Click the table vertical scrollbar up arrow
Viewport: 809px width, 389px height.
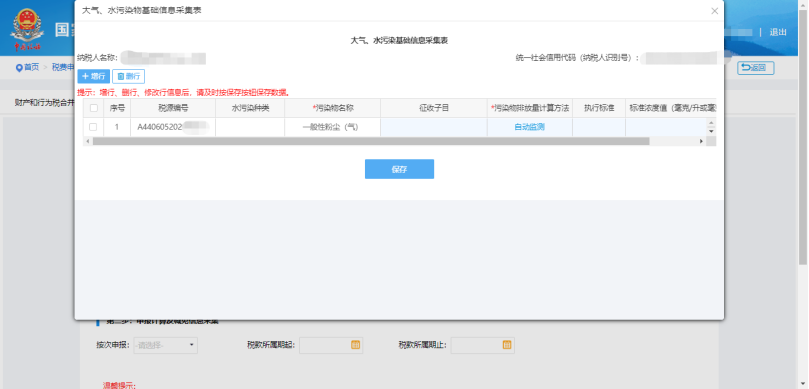(711, 123)
